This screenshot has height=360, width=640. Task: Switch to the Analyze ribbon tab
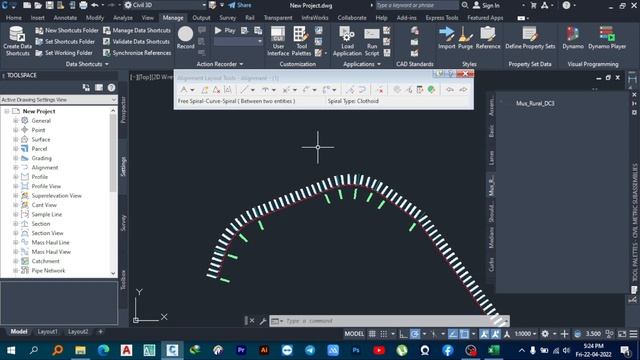(x=122, y=18)
